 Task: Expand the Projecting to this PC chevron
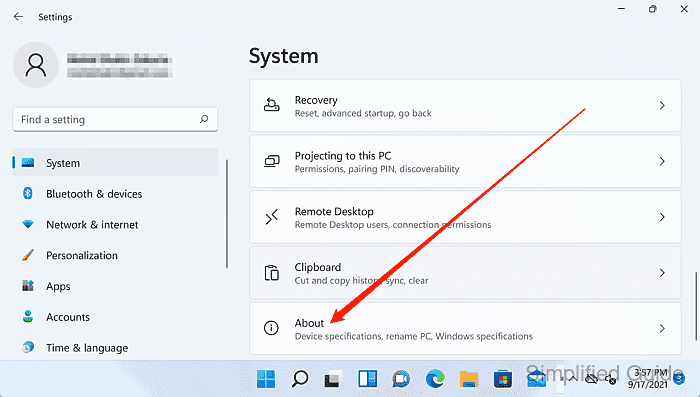[x=662, y=161]
